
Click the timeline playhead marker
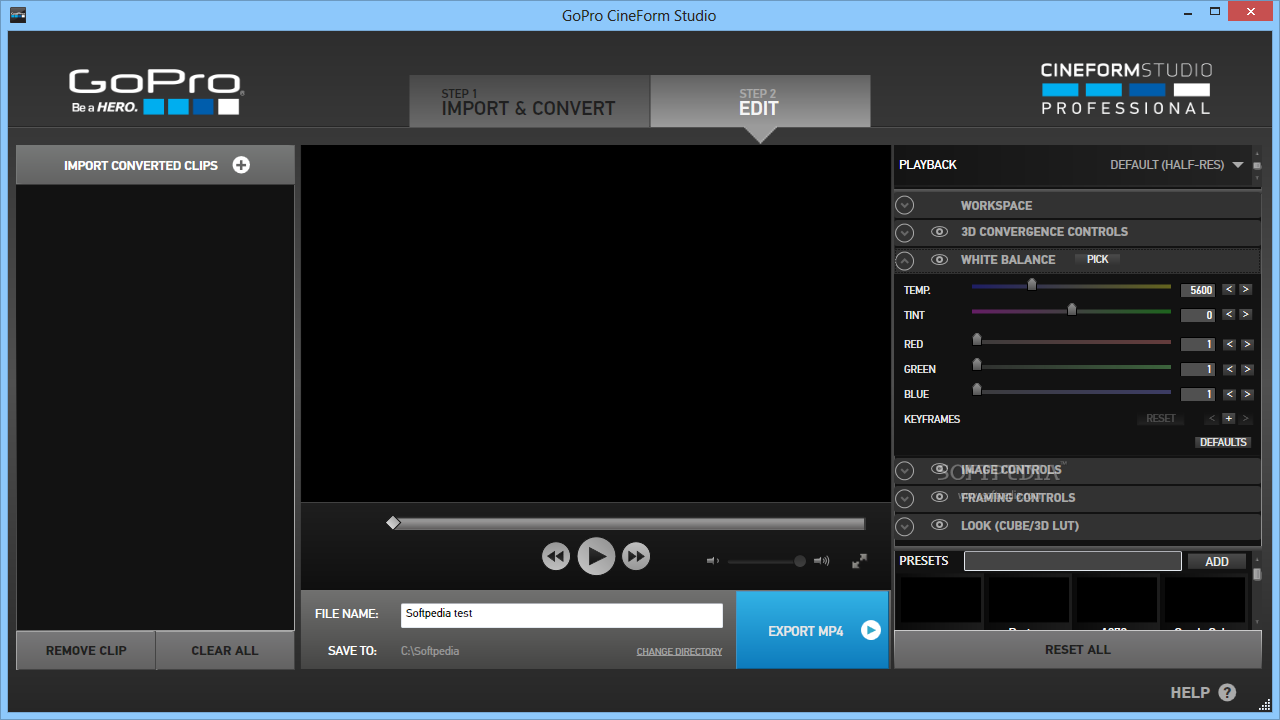pyautogui.click(x=393, y=523)
